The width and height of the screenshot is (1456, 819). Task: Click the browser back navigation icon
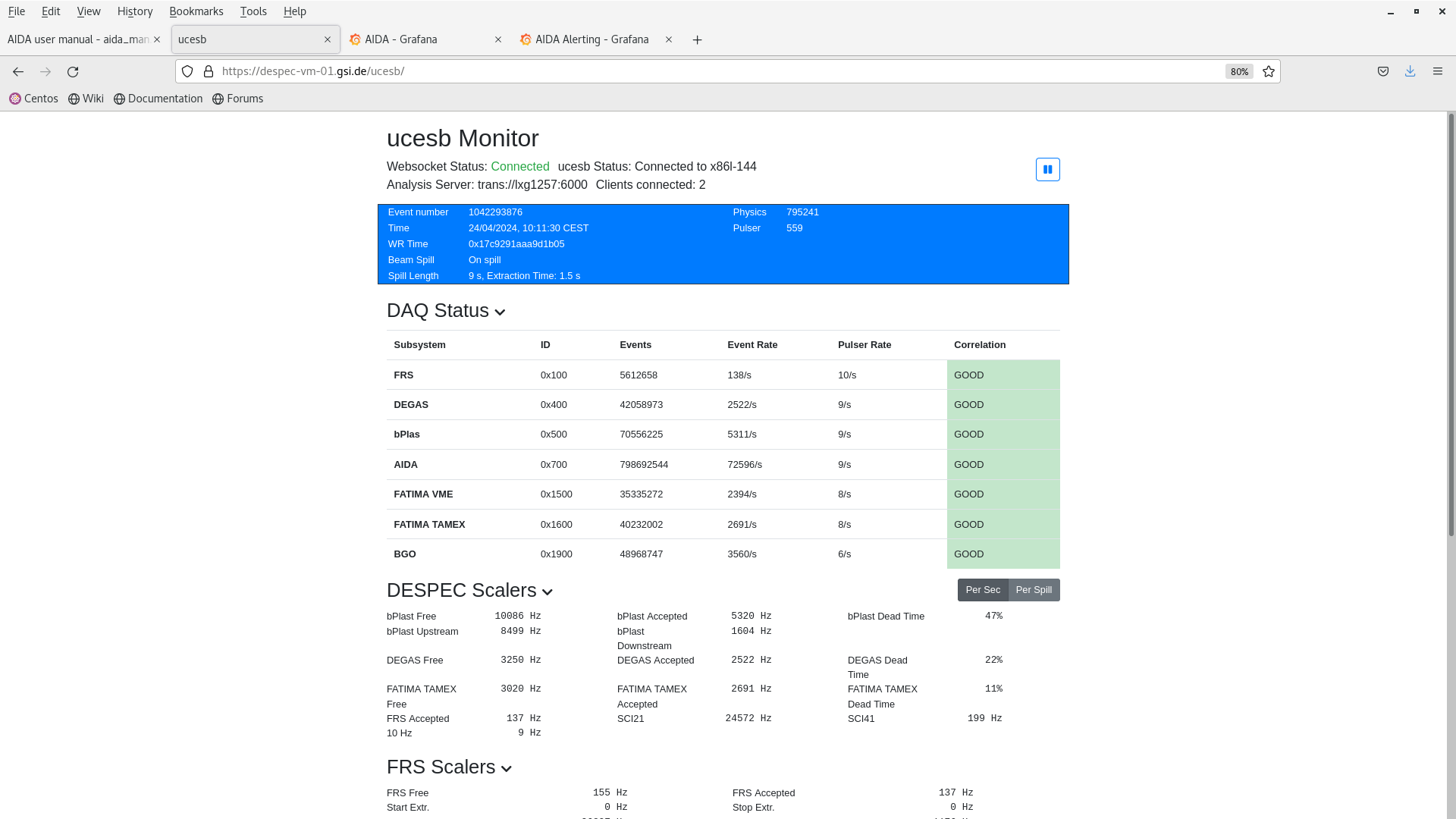coord(18,71)
